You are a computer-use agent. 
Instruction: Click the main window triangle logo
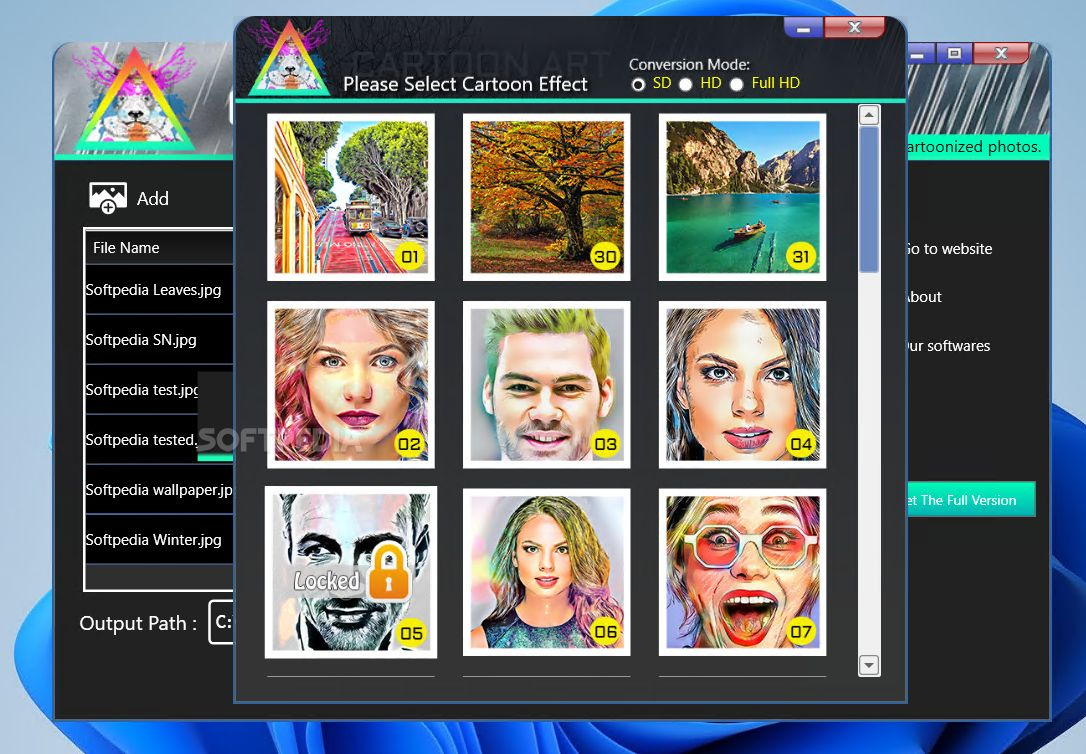click(135, 99)
